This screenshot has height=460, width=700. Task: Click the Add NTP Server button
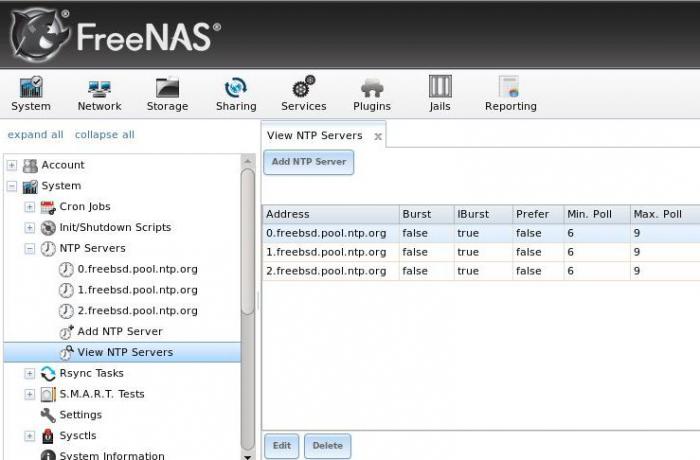tap(308, 162)
